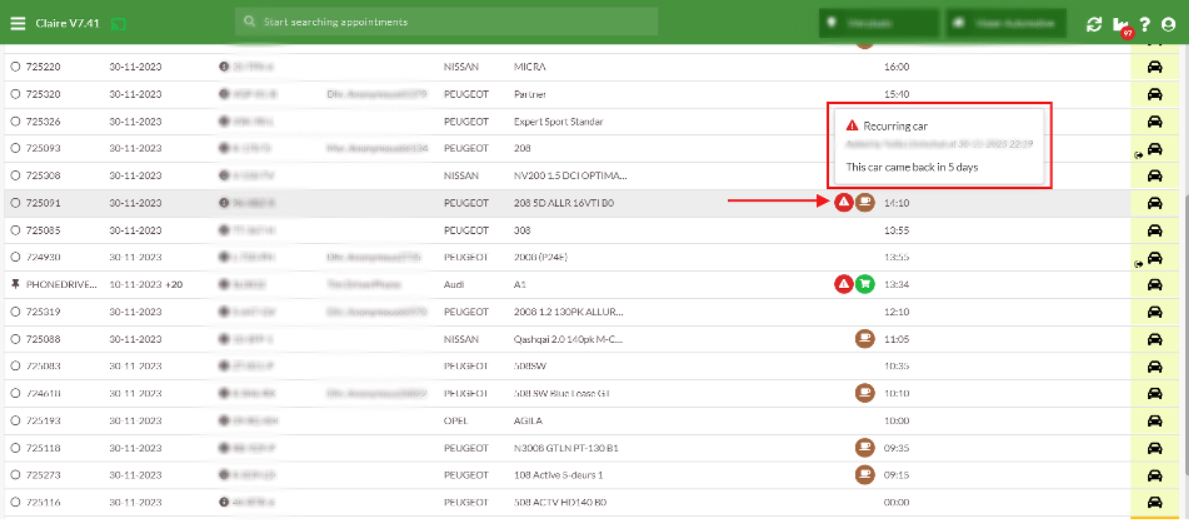
Task: Click the coffee cup icon on row 725118
Action: [x=864, y=447]
